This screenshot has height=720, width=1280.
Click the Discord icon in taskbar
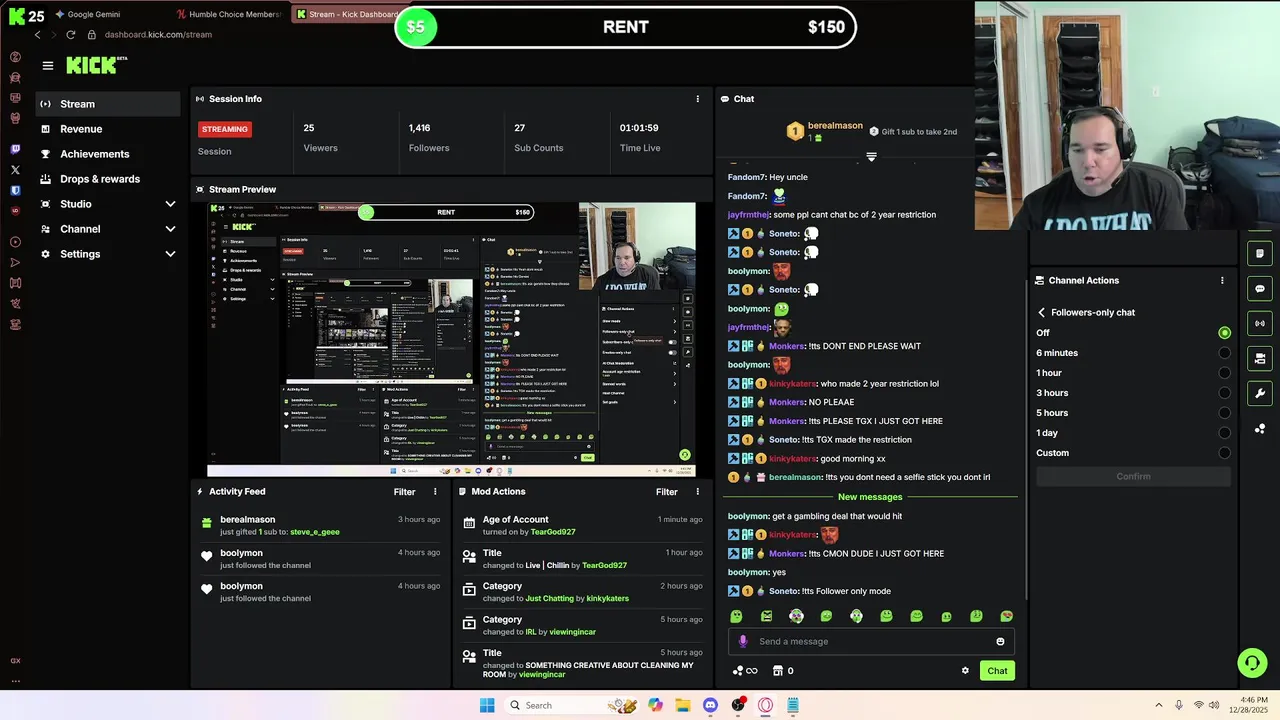pos(710,705)
